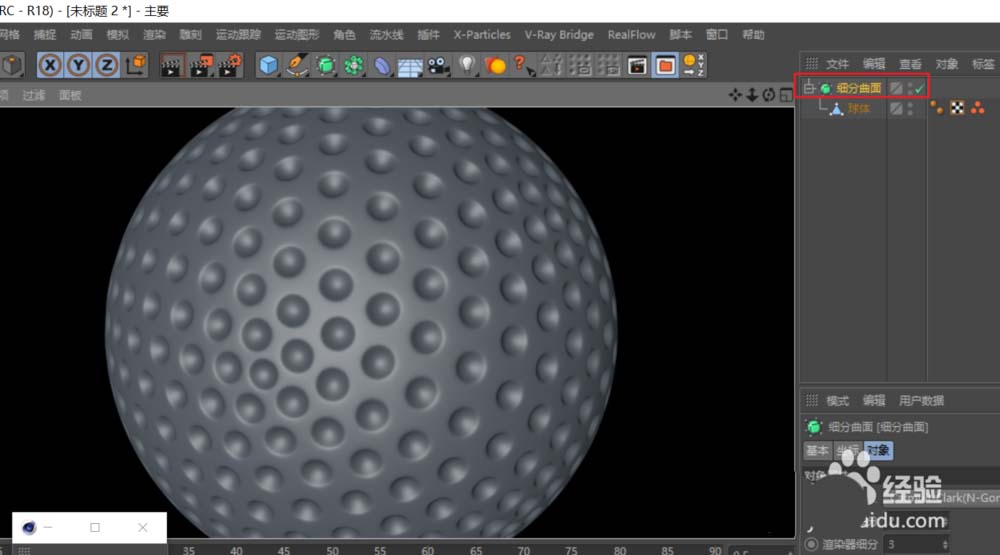This screenshot has width=1000, height=555.
Task: Open the Edit Render Settings icon
Action: coord(231,66)
